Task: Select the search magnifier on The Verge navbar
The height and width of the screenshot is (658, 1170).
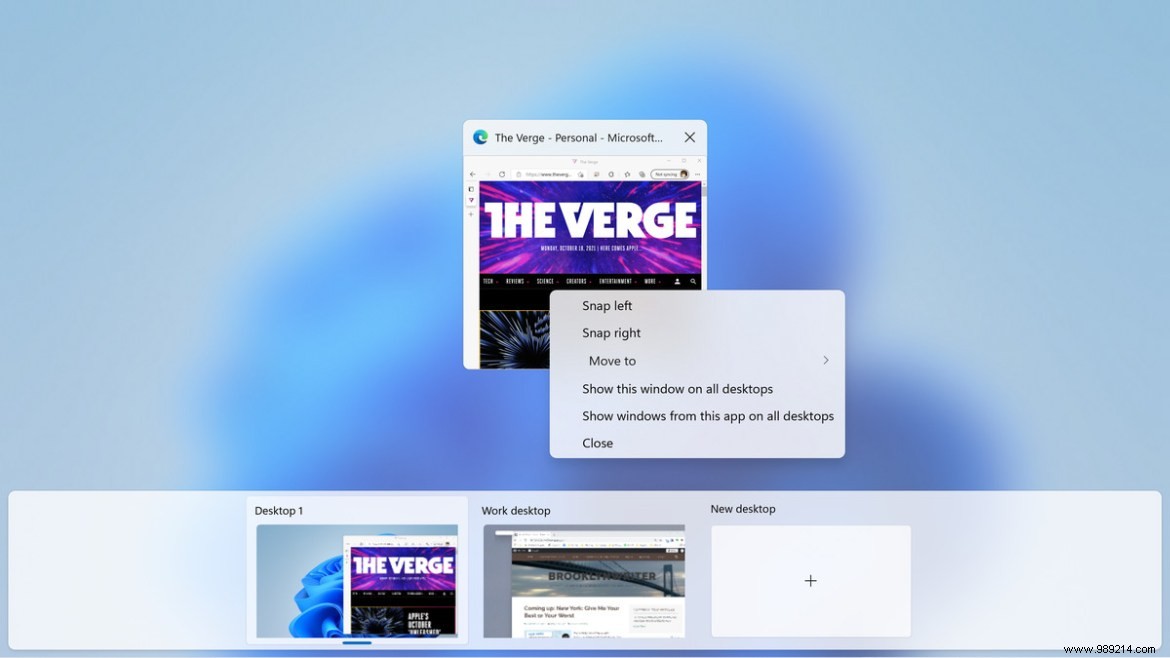Action: pyautogui.click(x=692, y=281)
